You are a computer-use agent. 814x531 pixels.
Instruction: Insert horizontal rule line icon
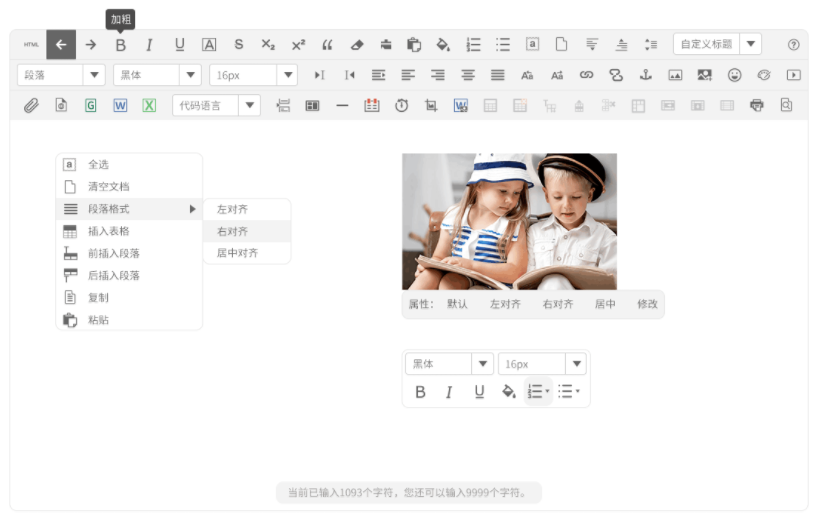click(x=342, y=106)
